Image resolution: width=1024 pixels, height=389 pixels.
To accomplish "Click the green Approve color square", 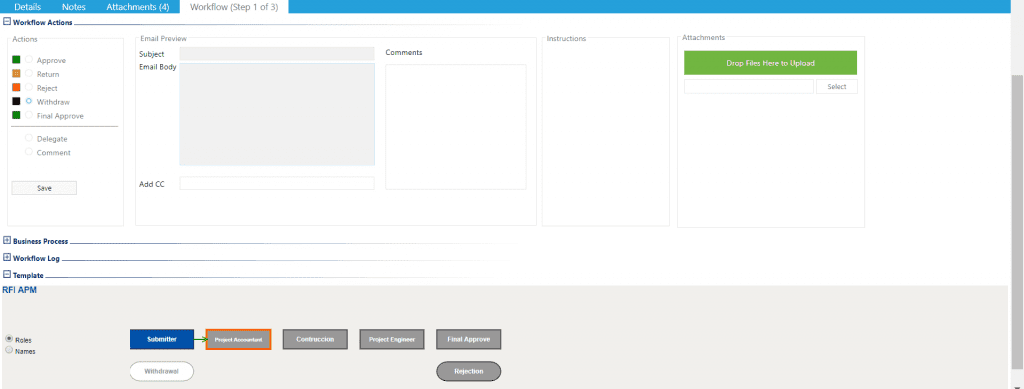I will point(16,59).
